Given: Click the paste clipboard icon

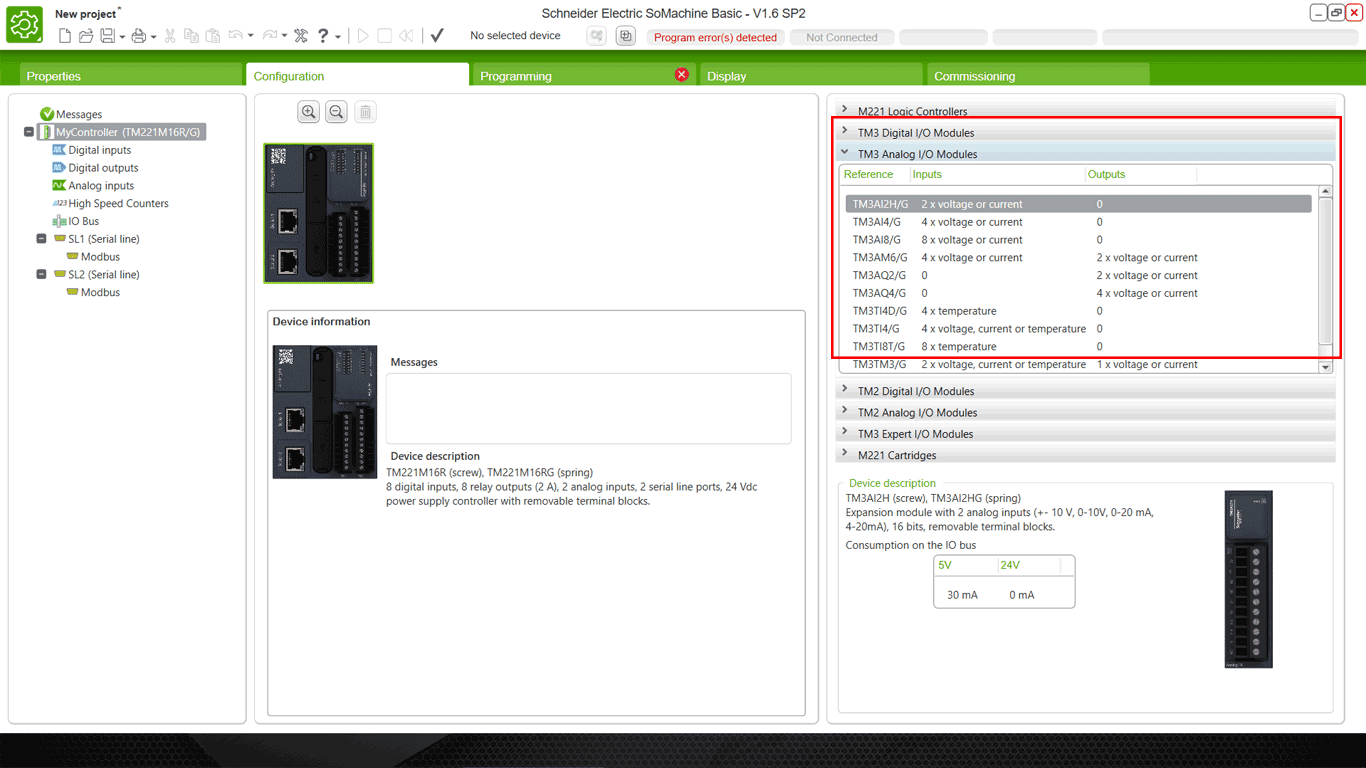Looking at the screenshot, I should point(213,36).
